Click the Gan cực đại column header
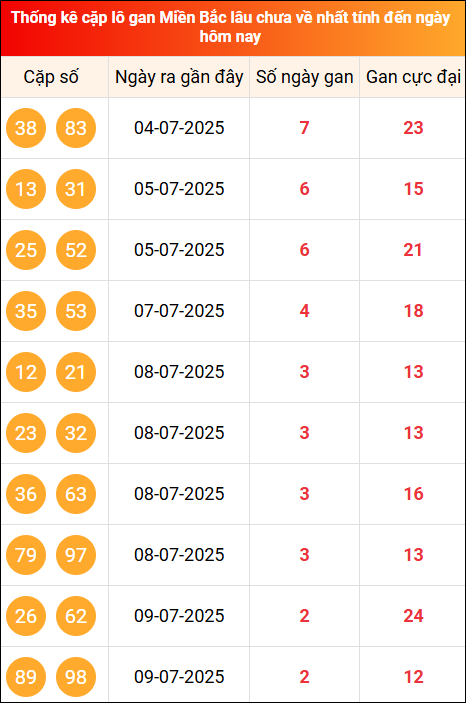466x703 pixels. 413,77
